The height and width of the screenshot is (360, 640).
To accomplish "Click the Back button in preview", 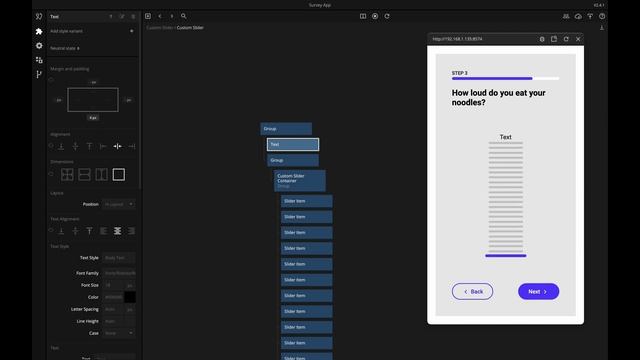I will [x=472, y=291].
